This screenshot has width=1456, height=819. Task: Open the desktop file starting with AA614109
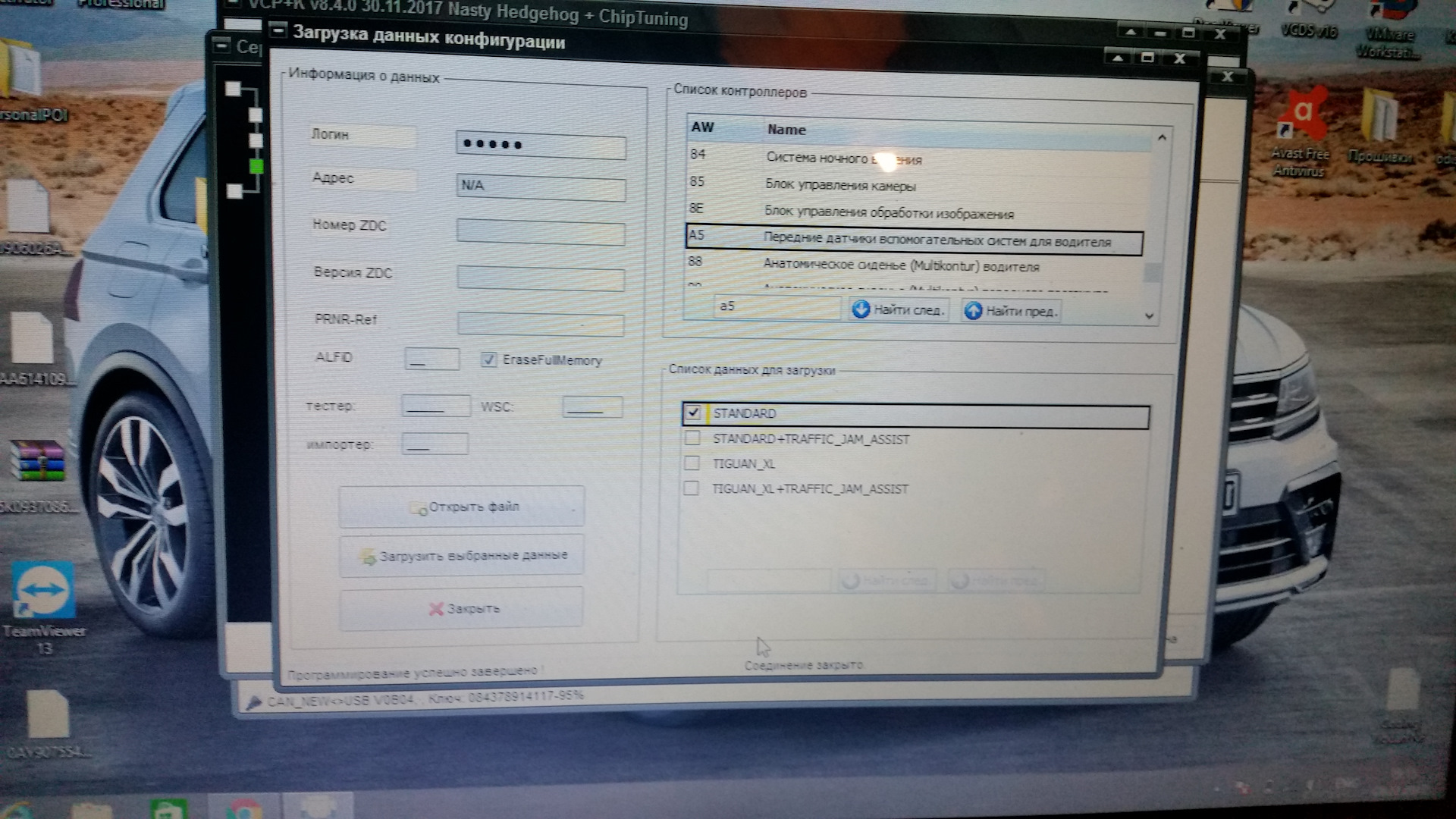pyautogui.click(x=35, y=348)
